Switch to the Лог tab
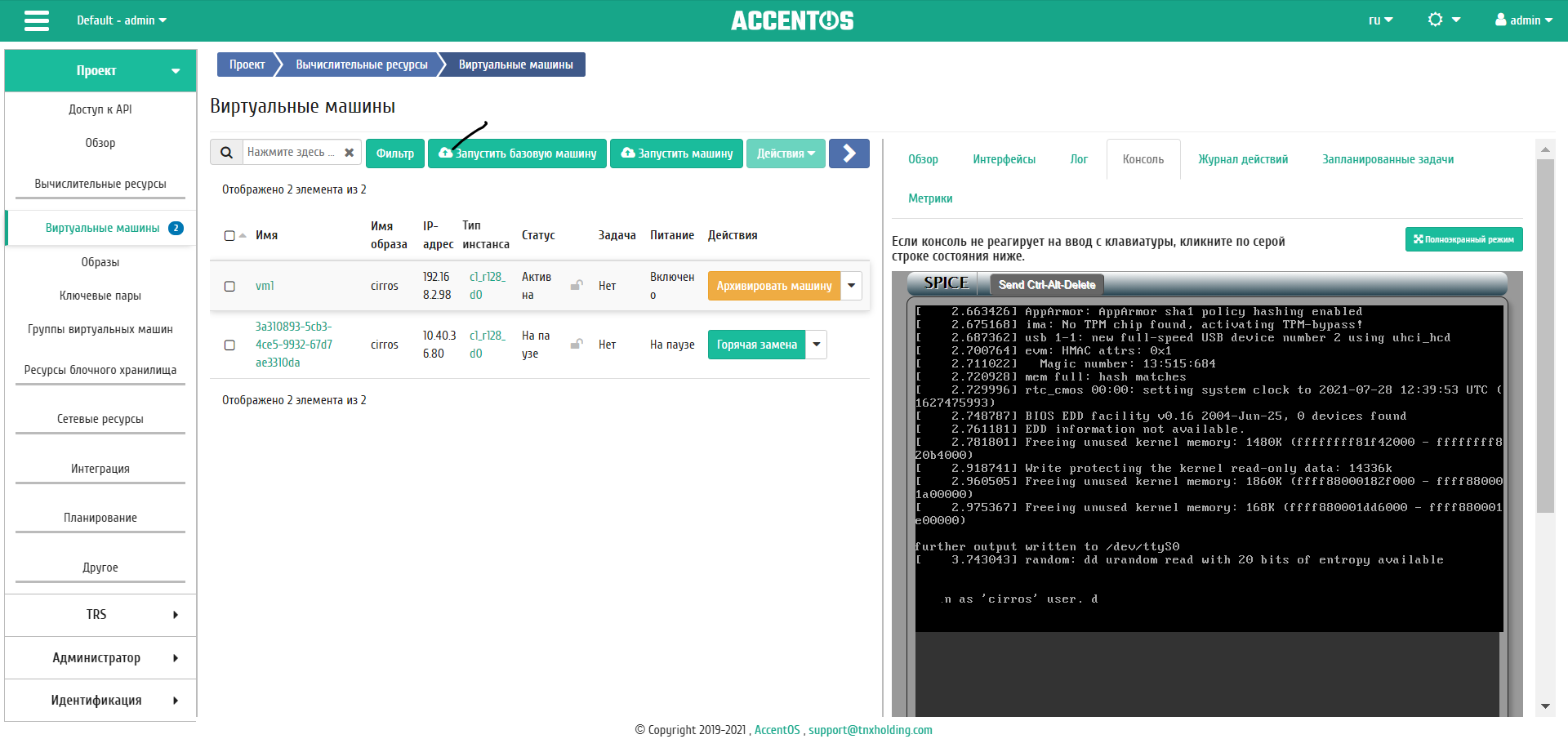1568x739 pixels. tap(1079, 159)
